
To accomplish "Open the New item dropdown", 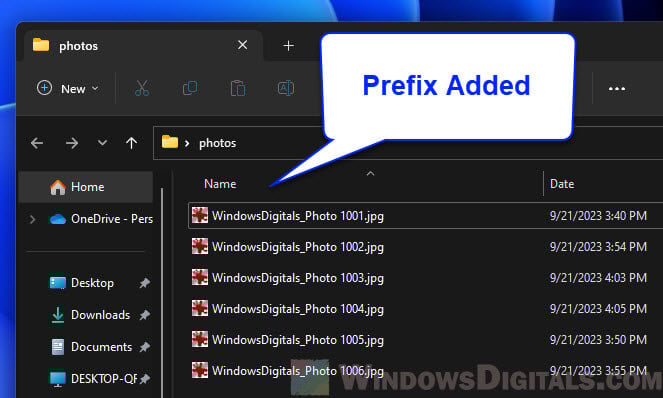I will [68, 88].
